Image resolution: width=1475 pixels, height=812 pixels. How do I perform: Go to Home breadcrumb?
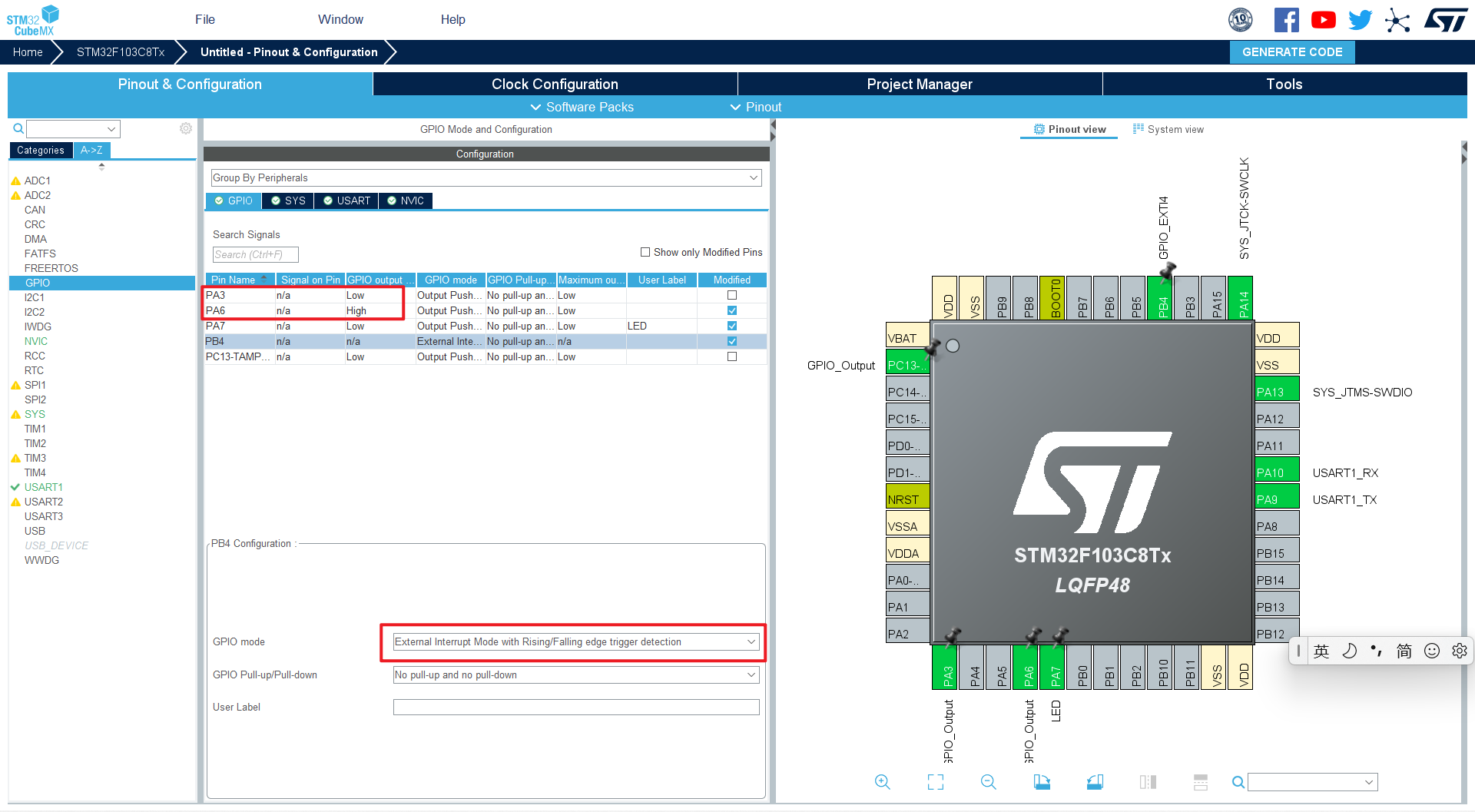click(x=28, y=52)
